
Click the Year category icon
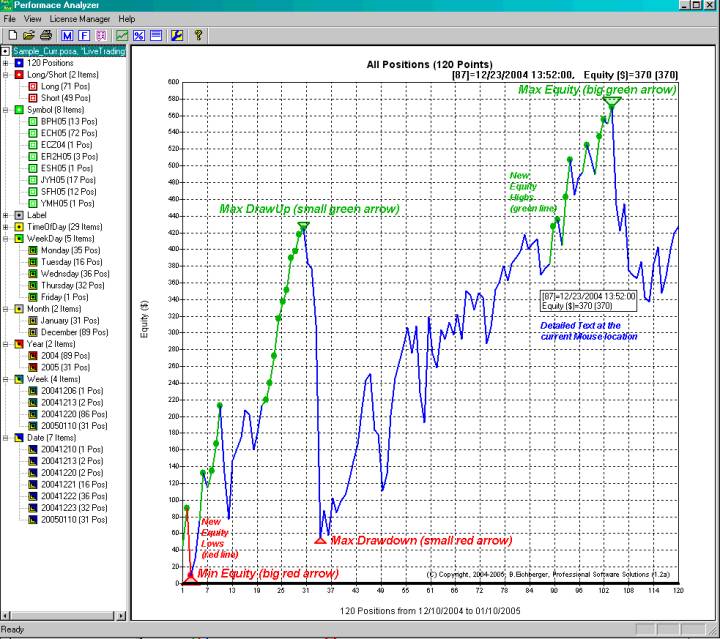pyautogui.click(x=19, y=344)
